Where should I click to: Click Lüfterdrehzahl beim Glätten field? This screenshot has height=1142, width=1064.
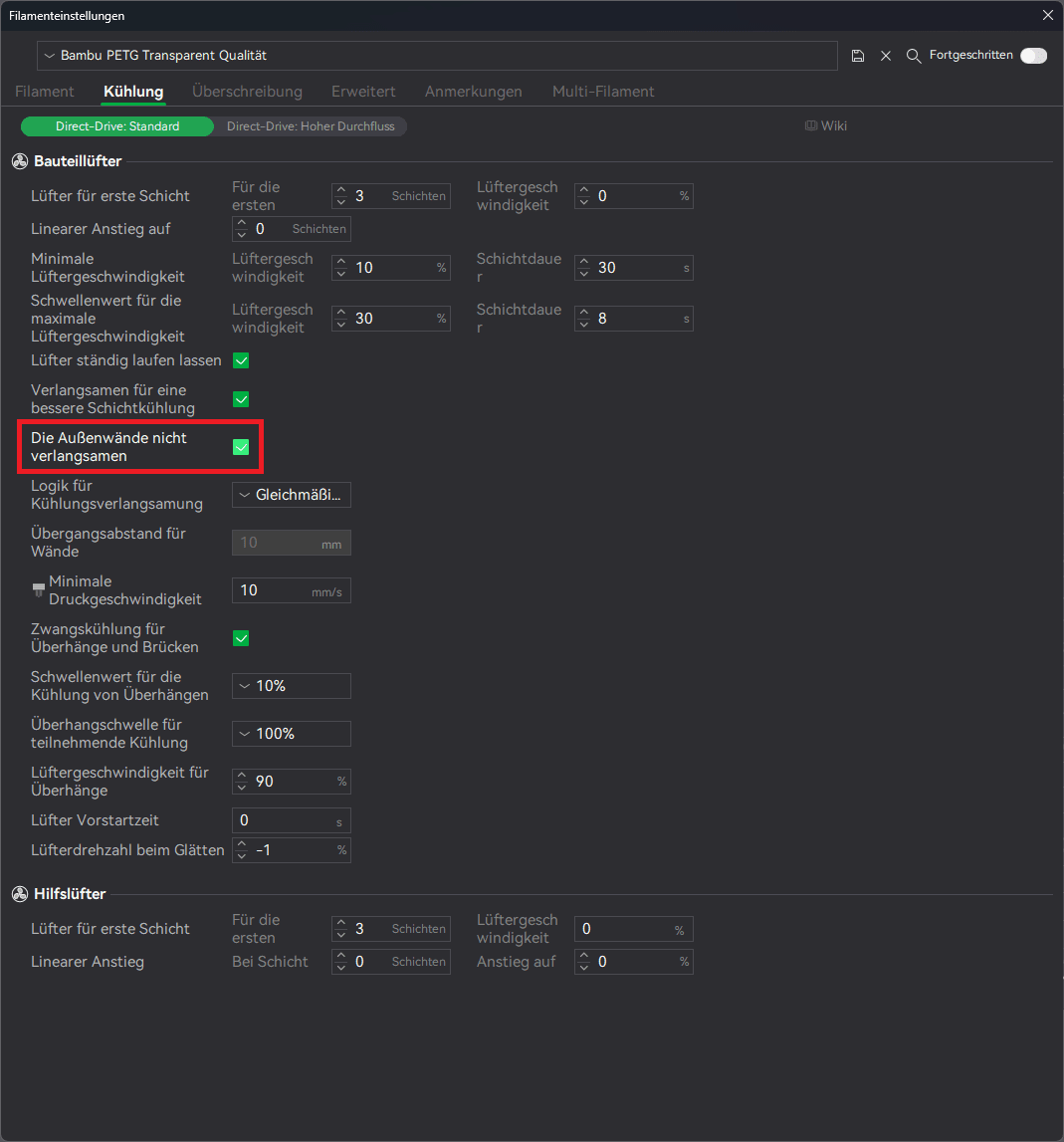pyautogui.click(x=292, y=850)
